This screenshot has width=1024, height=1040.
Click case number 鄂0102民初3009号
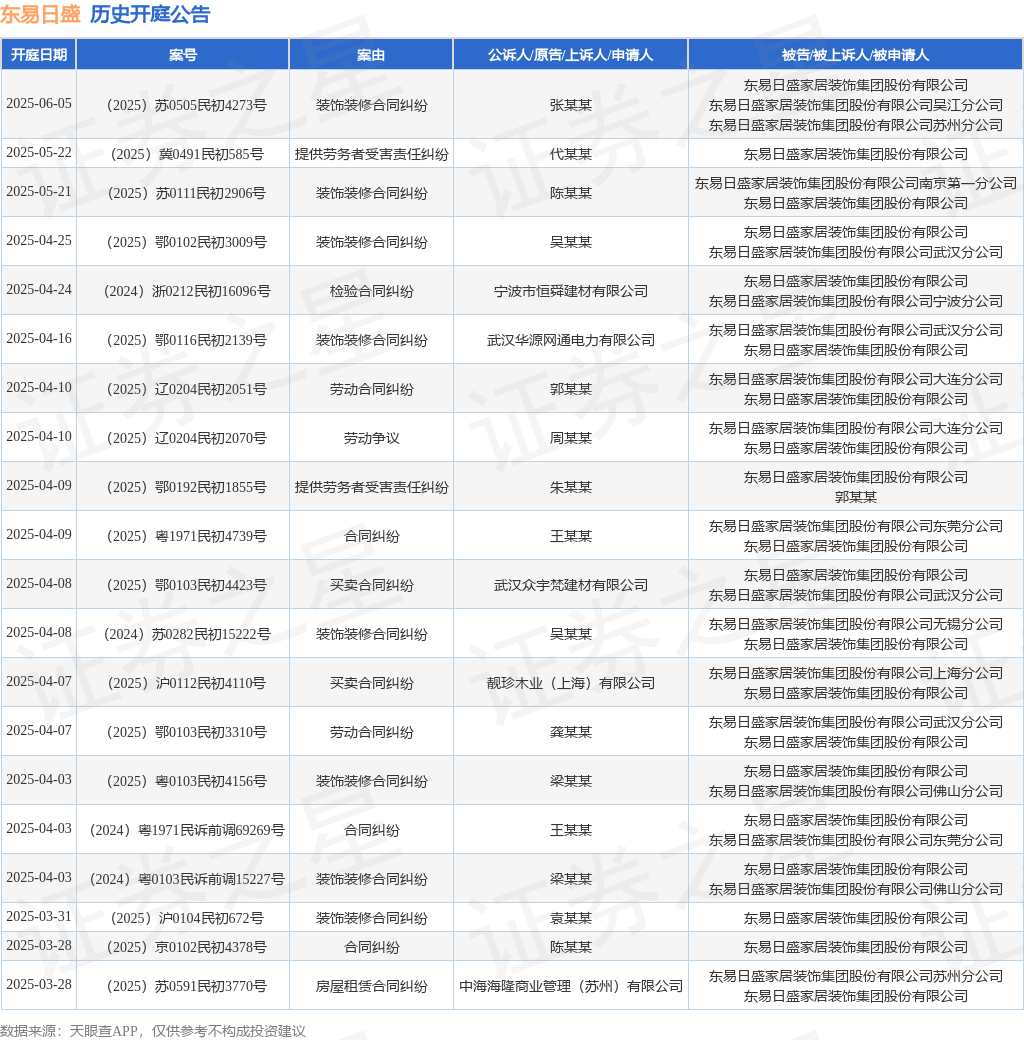pos(186,242)
